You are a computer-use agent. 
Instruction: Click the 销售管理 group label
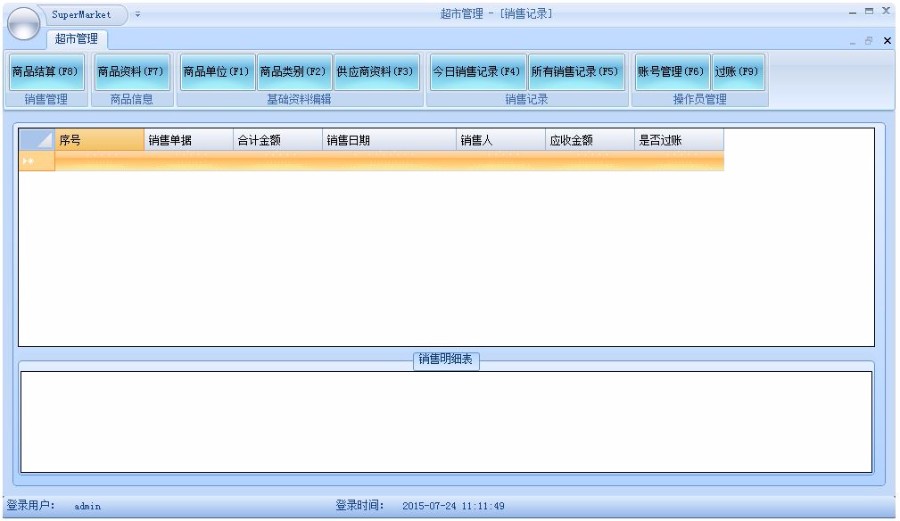tap(46, 99)
